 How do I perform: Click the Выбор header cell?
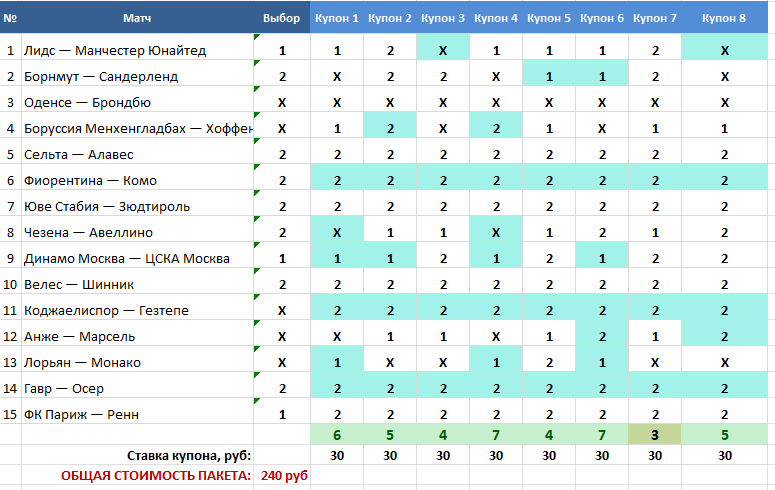(x=282, y=18)
